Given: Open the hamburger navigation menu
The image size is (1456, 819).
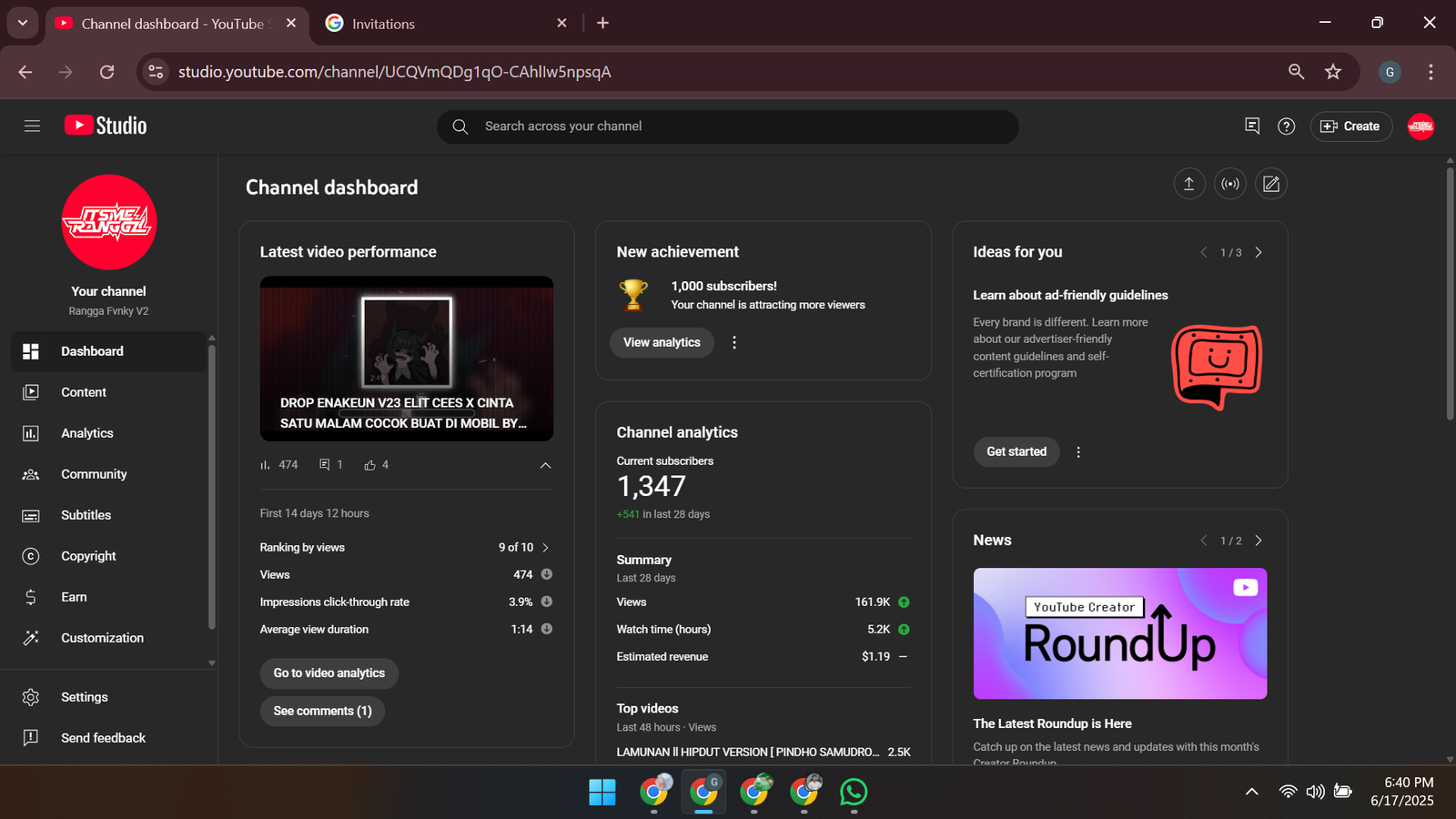Looking at the screenshot, I should tap(32, 126).
